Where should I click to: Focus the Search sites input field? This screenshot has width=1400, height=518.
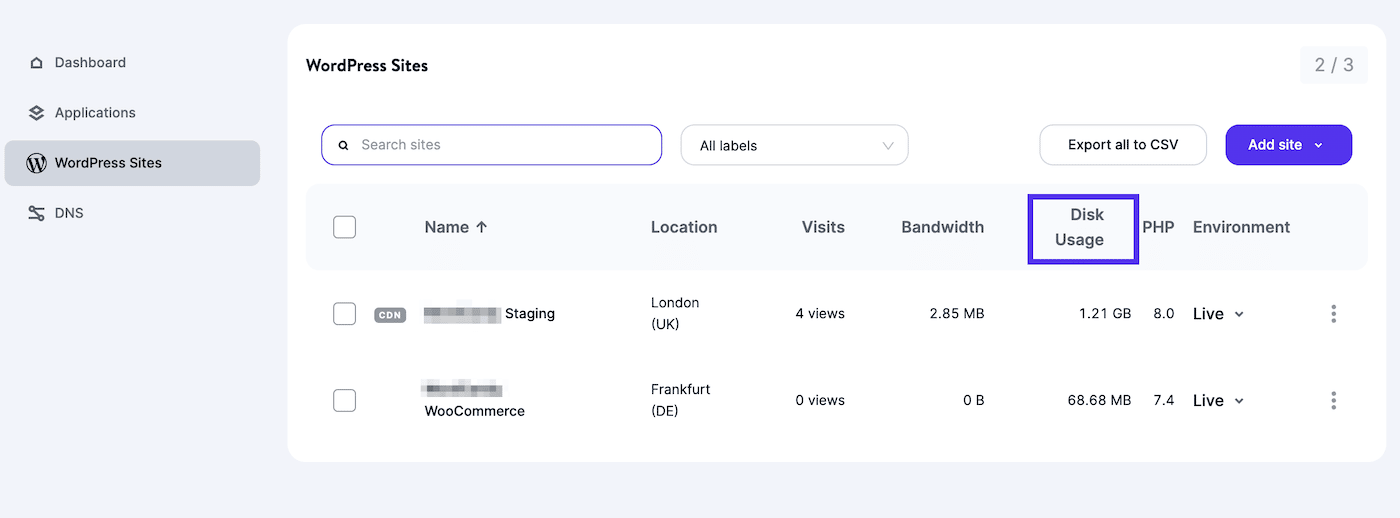point(491,145)
